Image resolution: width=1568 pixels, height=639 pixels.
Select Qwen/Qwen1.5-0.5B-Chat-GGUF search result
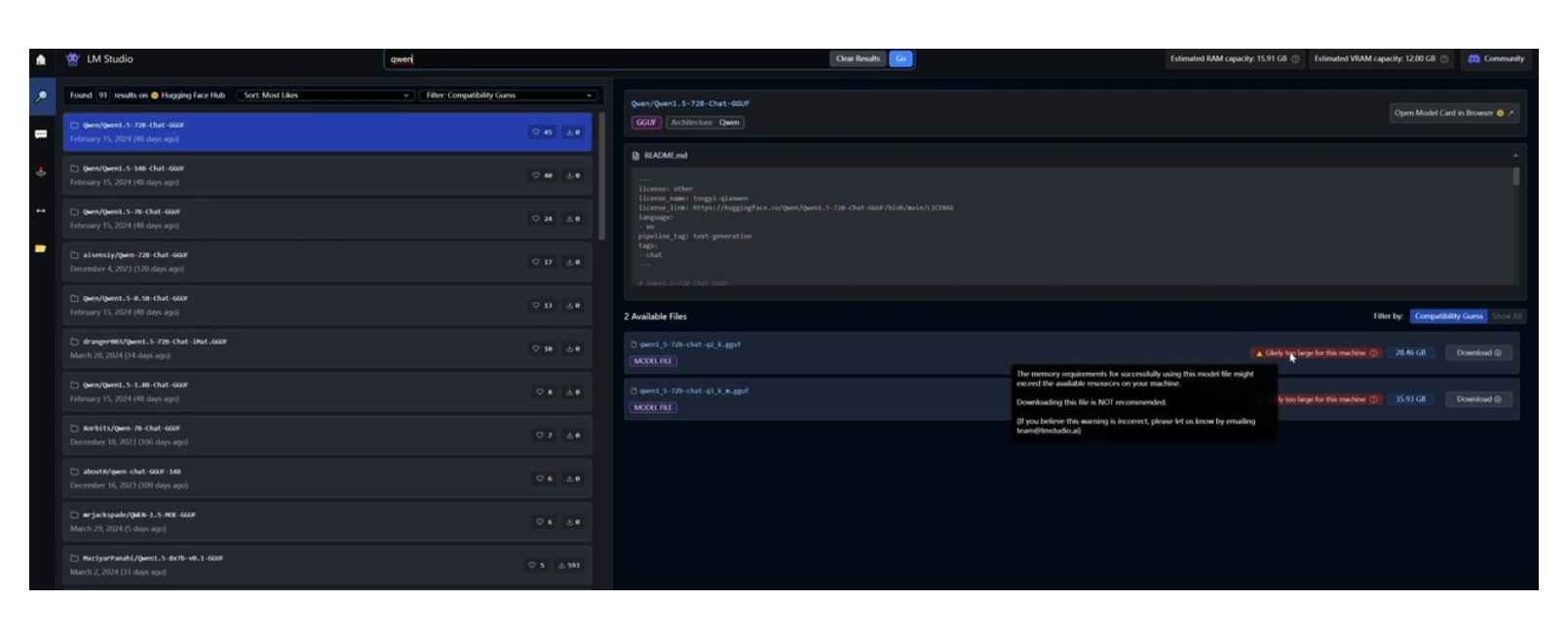tap(326, 306)
